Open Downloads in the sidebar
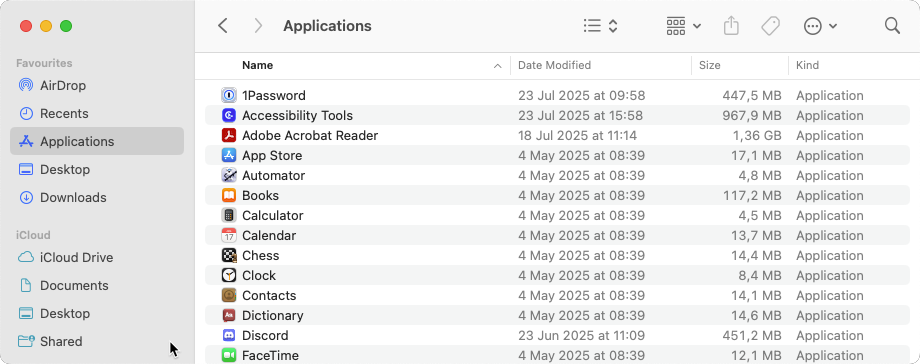This screenshot has width=920, height=364. click(97, 197)
